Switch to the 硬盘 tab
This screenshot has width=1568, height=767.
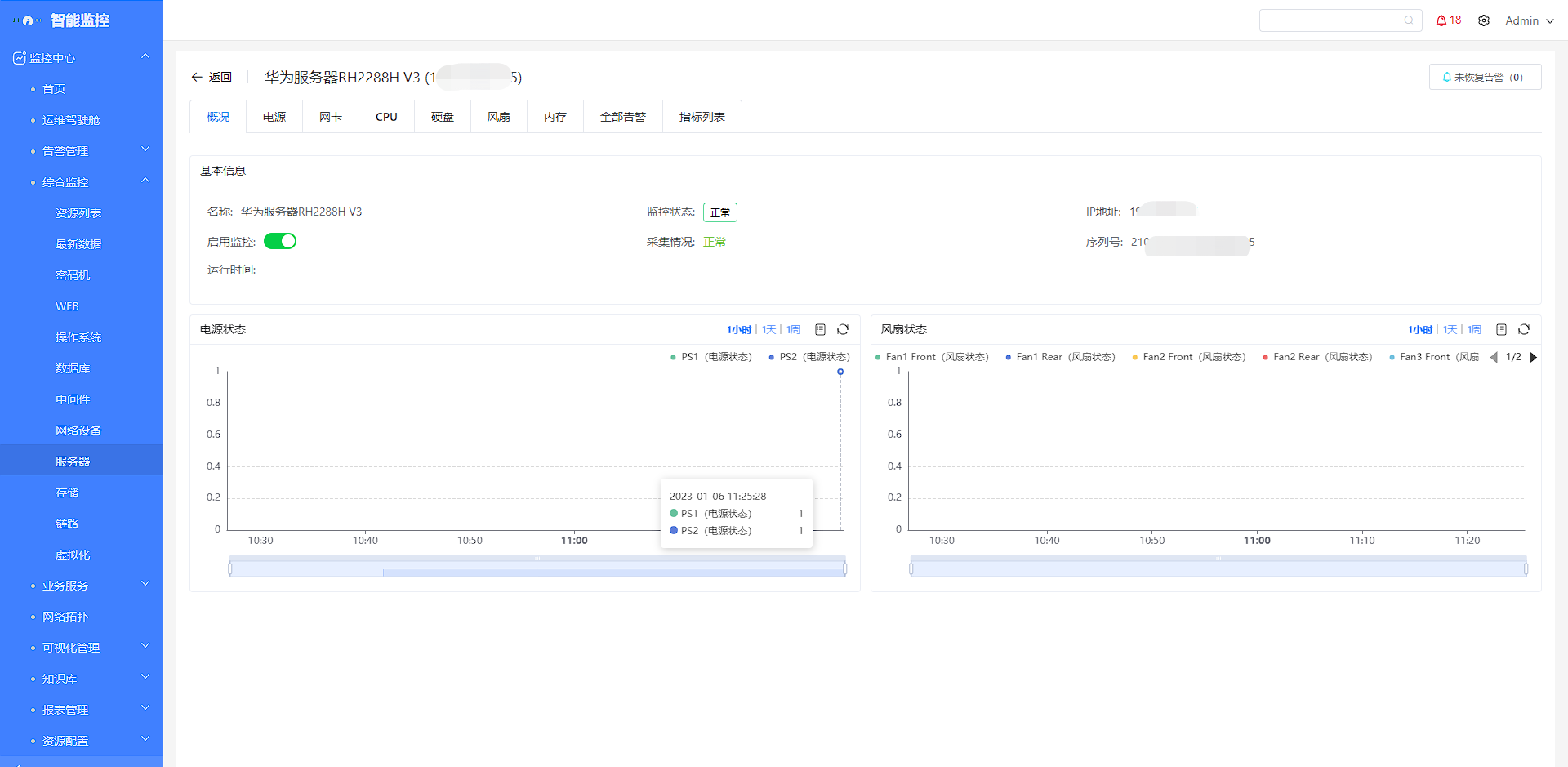click(443, 117)
